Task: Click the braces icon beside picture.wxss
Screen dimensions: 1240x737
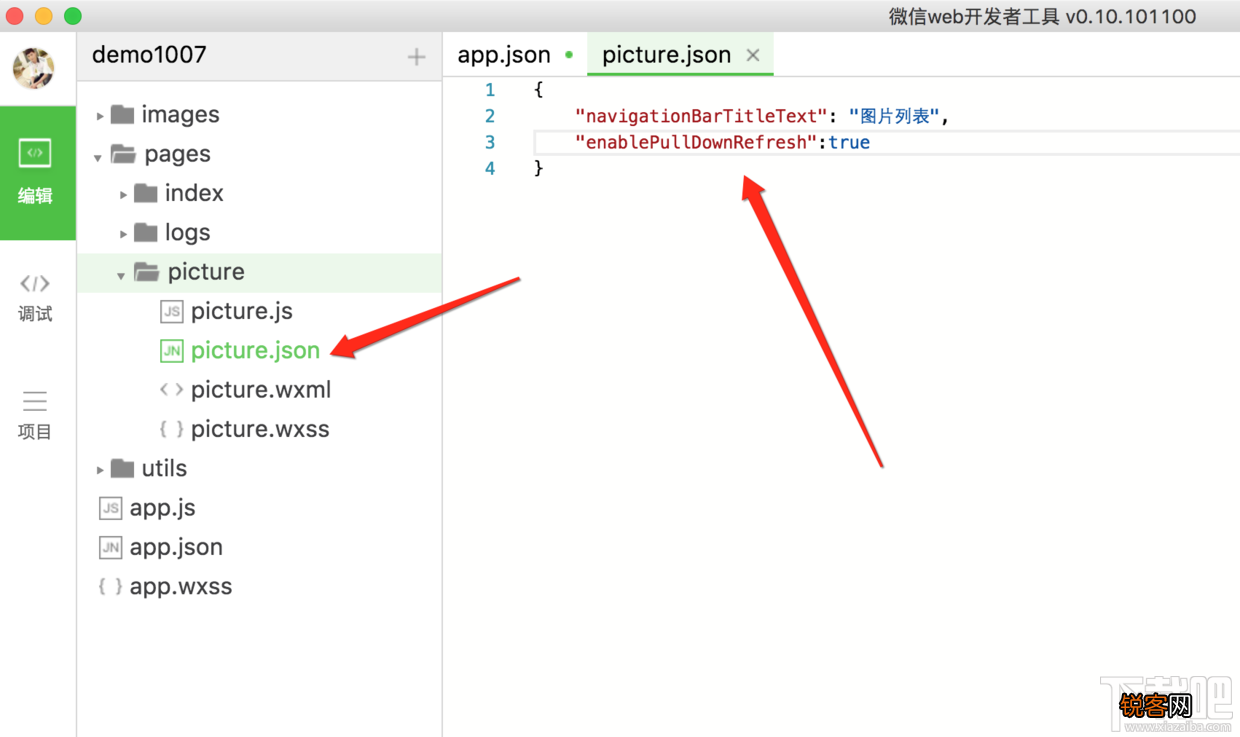Action: [x=172, y=429]
